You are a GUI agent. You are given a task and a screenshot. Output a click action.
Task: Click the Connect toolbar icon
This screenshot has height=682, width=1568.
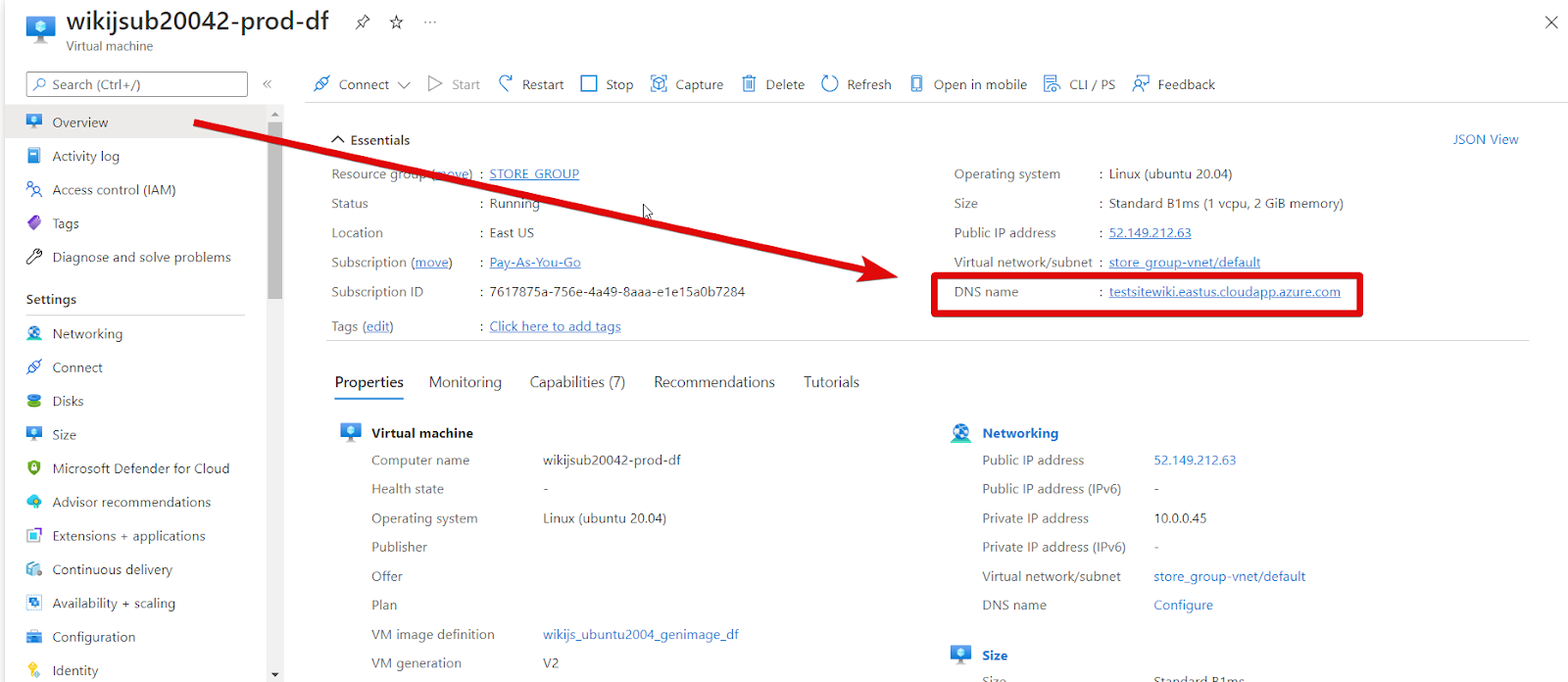[321, 84]
